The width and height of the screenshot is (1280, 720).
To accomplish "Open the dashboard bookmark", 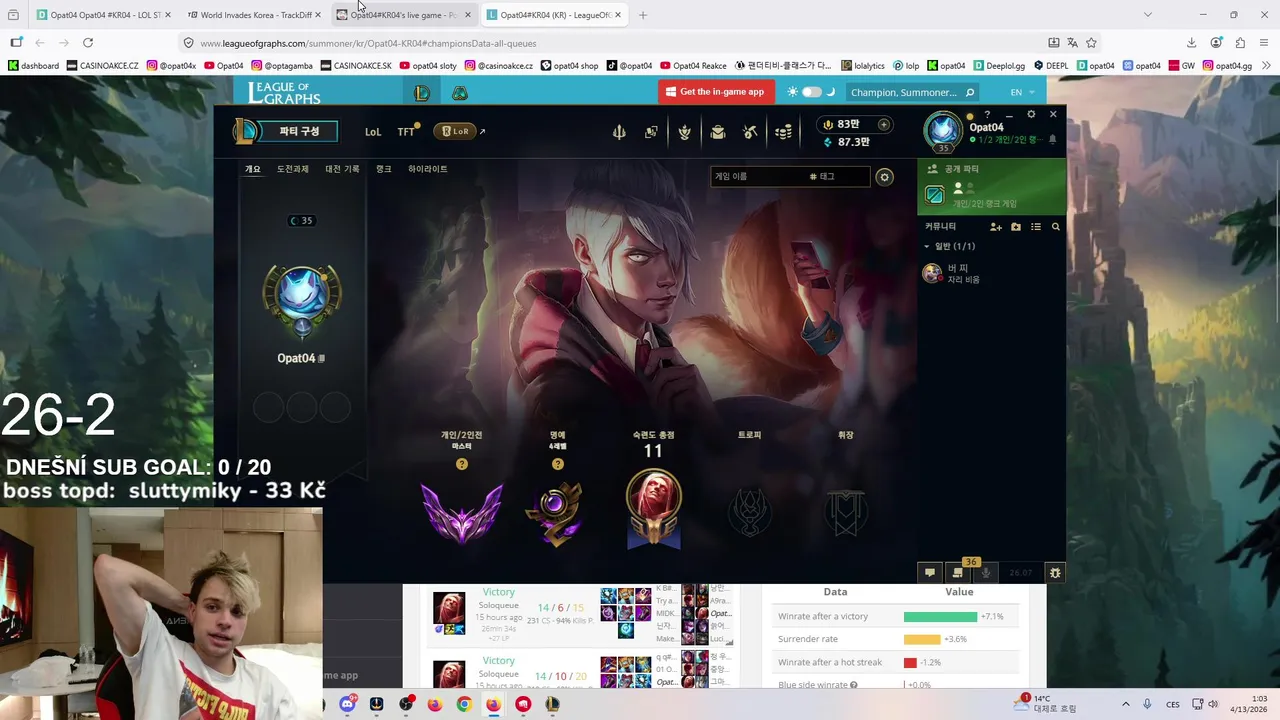I will click(x=33, y=66).
